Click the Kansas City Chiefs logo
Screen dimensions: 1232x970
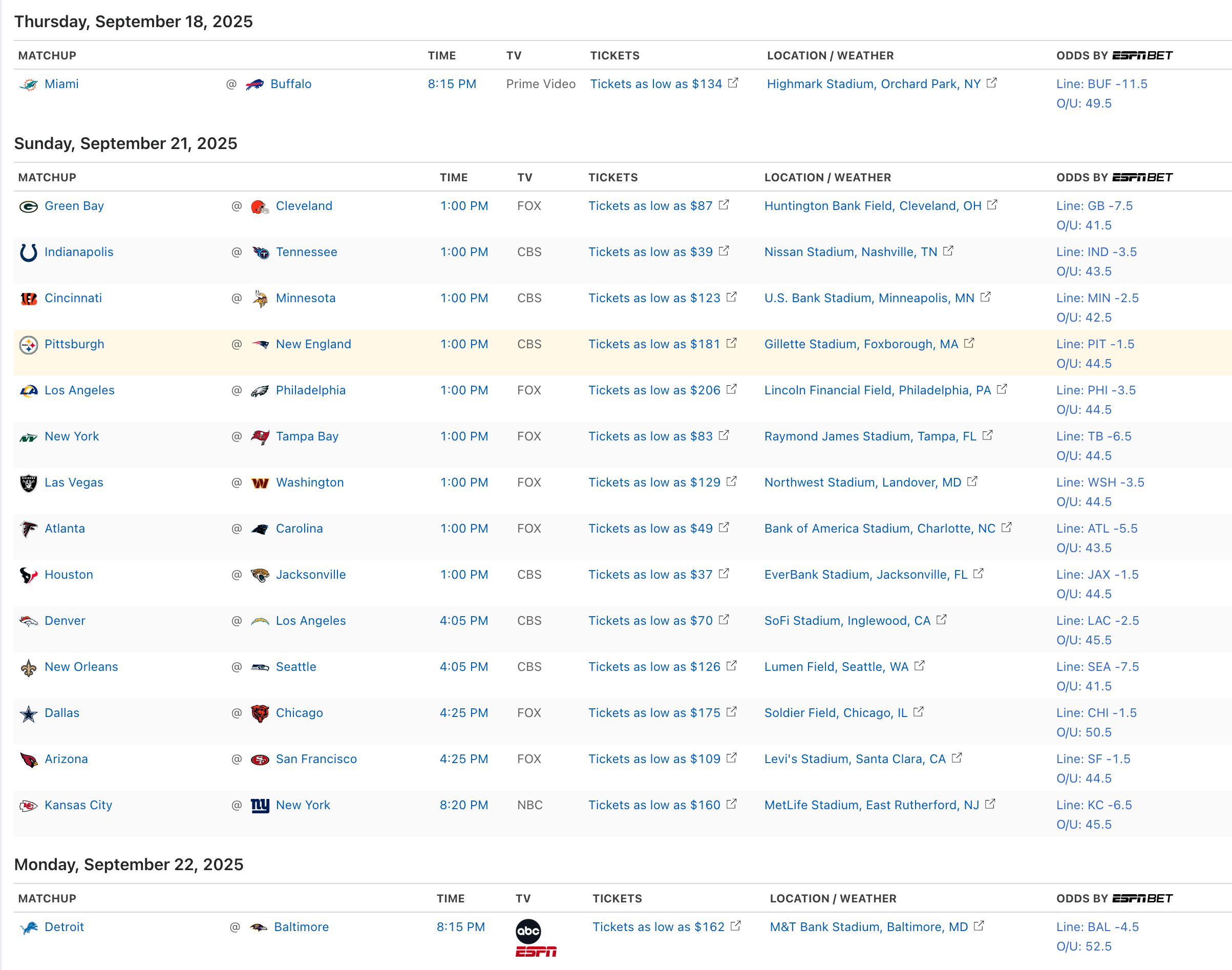pos(28,806)
